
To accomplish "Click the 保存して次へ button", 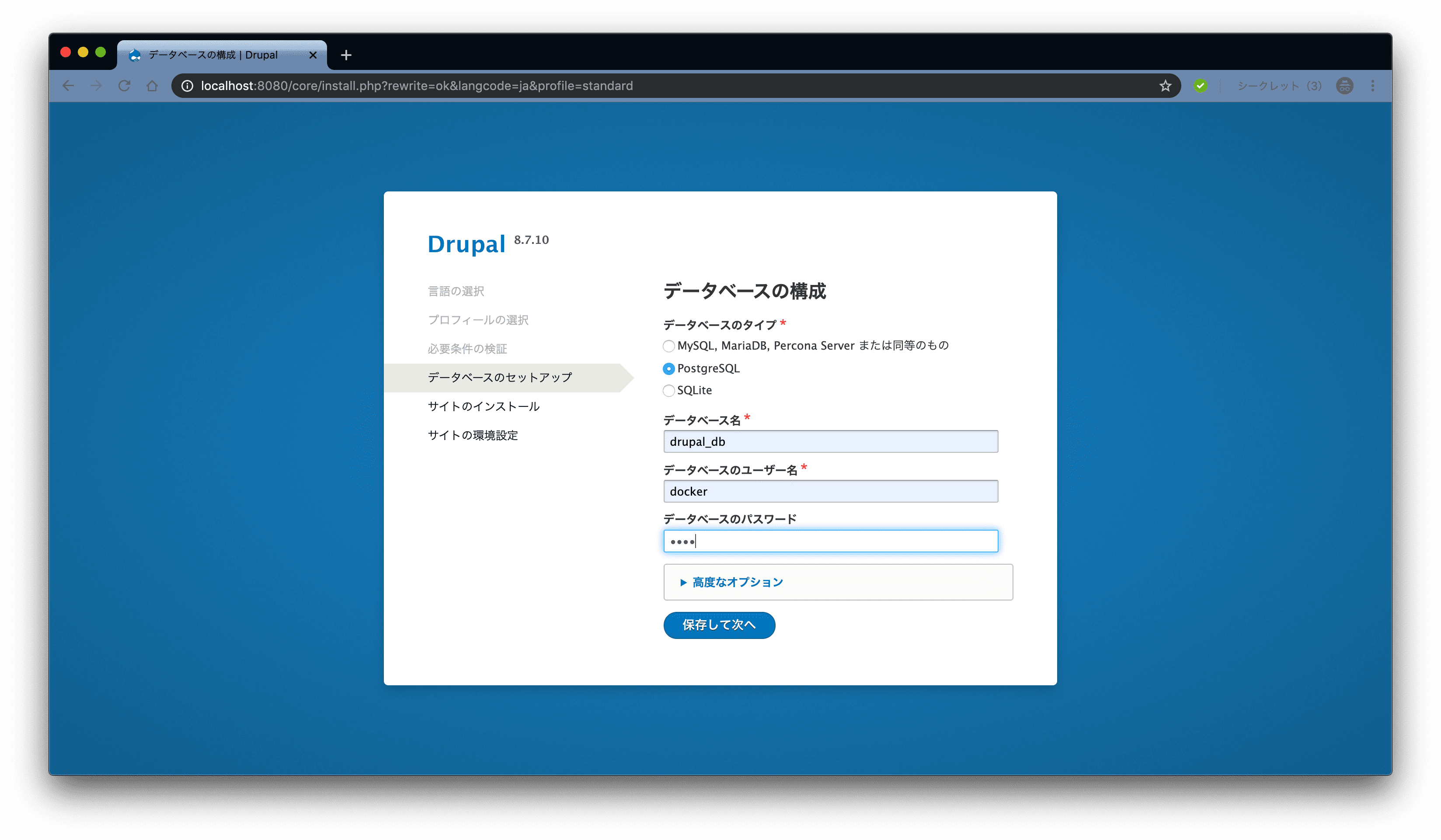I will [719, 625].
